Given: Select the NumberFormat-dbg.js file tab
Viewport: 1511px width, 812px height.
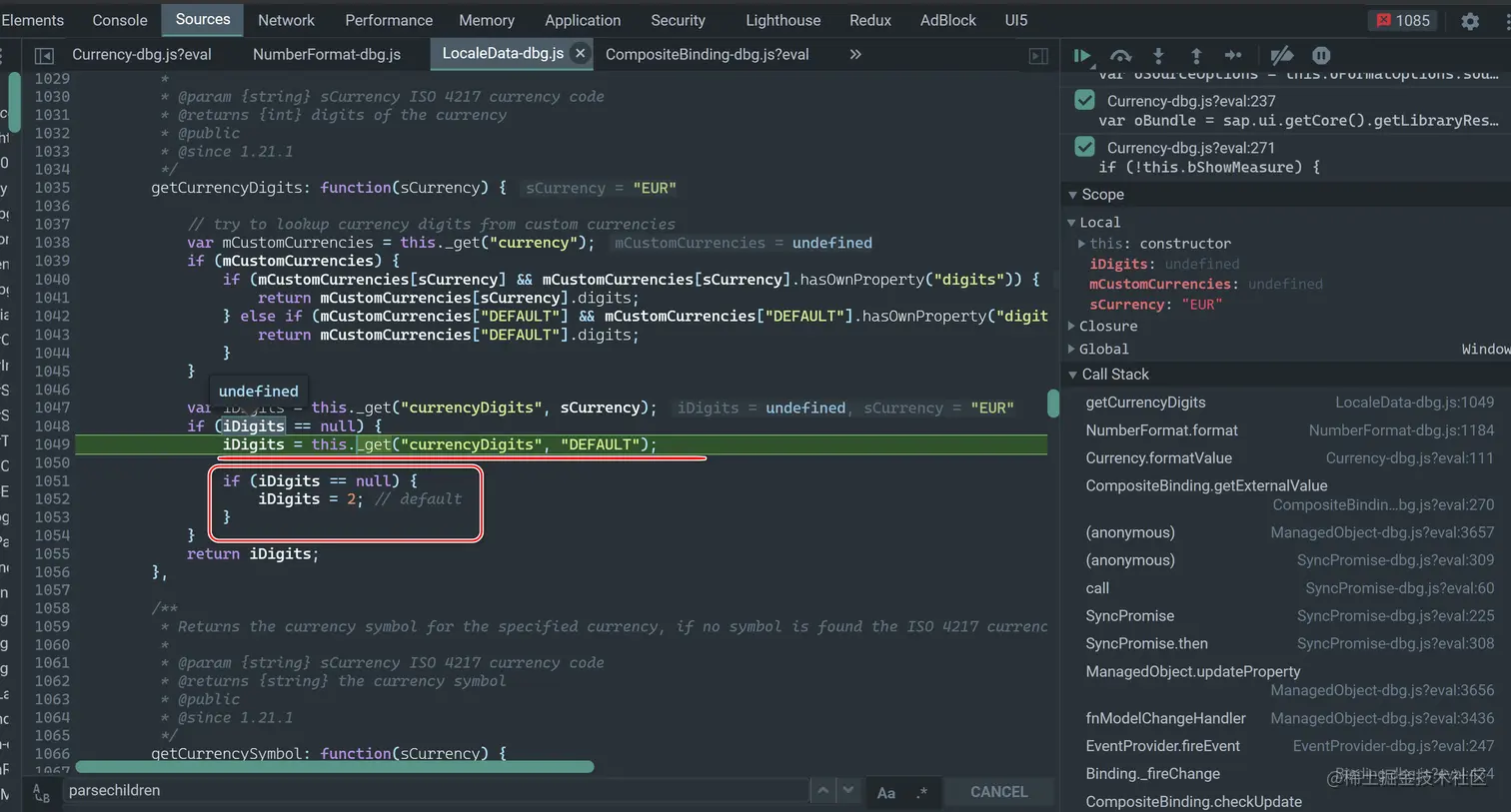Looking at the screenshot, I should pos(327,54).
